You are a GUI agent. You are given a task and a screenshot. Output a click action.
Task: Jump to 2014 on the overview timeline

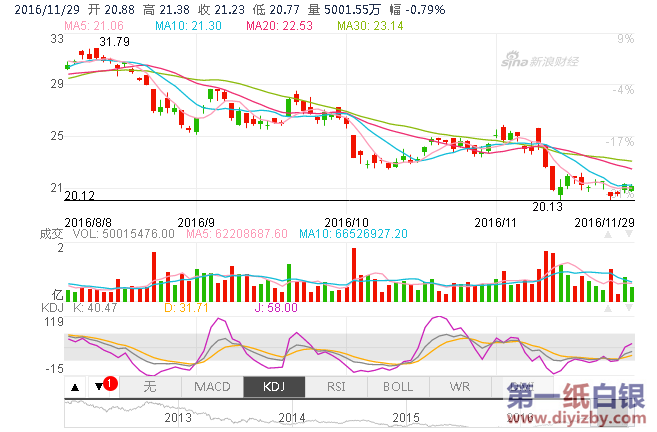pyautogui.click(x=292, y=417)
